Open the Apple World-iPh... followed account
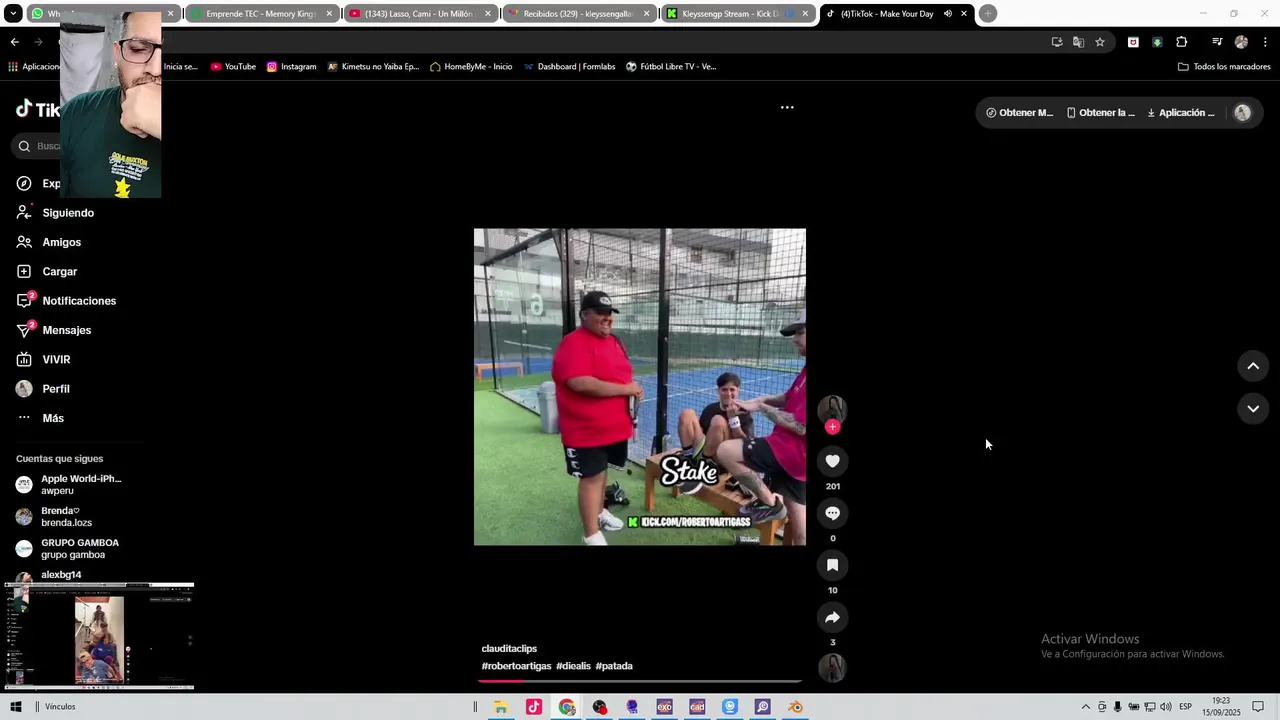The image size is (1280, 720). click(70, 485)
